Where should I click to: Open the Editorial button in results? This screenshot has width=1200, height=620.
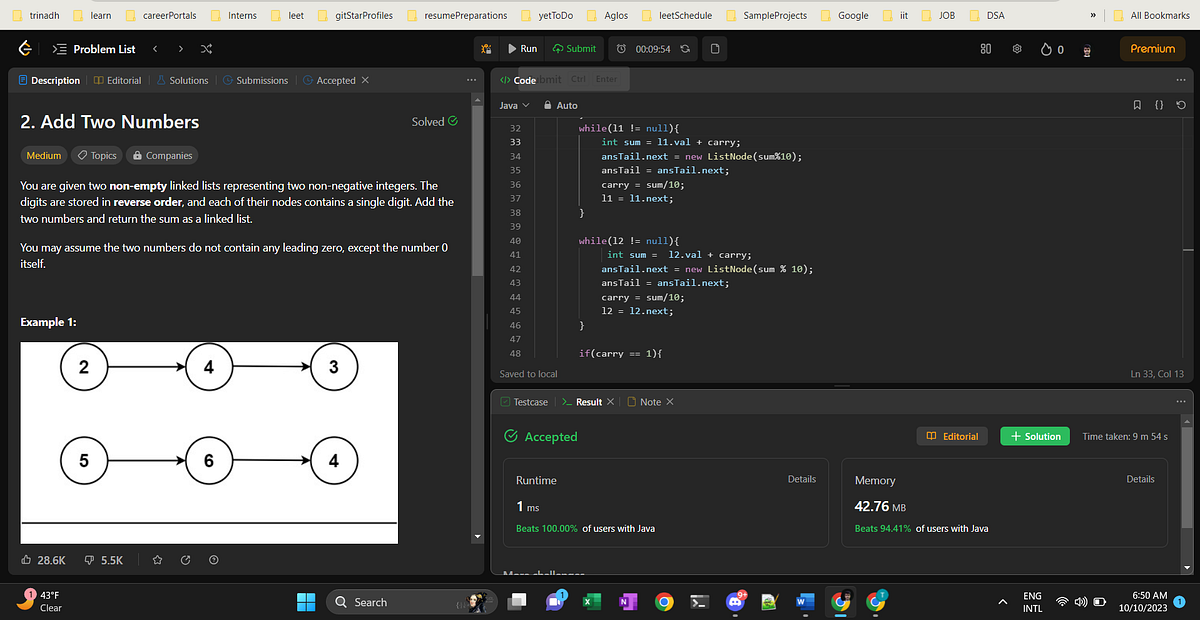tap(953, 436)
